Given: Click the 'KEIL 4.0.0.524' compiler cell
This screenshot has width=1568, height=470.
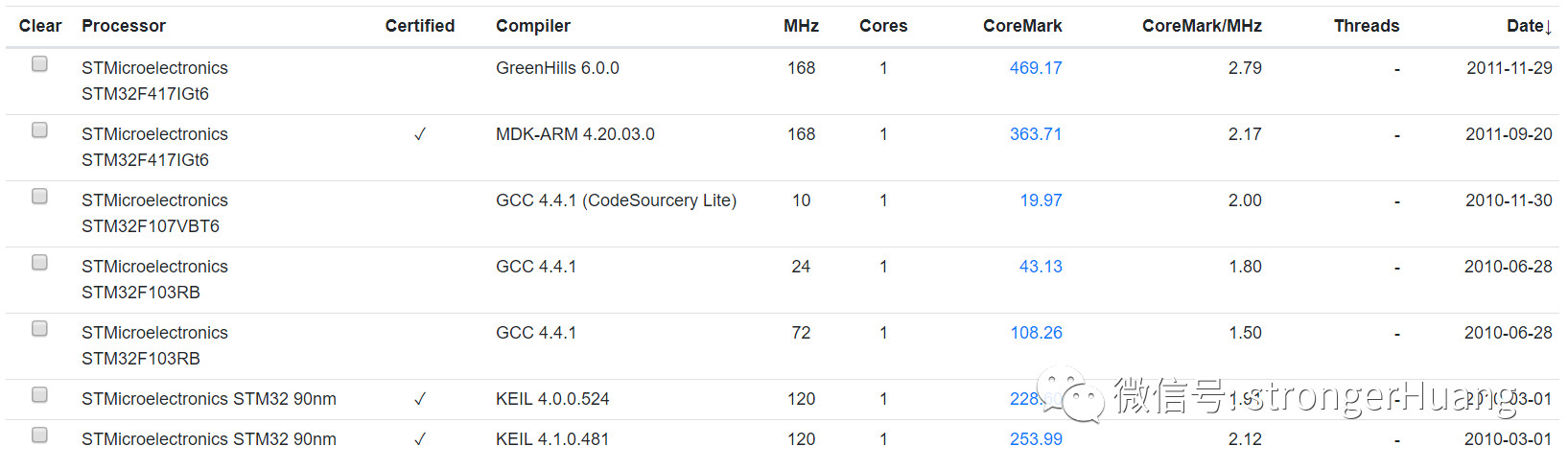Looking at the screenshot, I should [552, 399].
